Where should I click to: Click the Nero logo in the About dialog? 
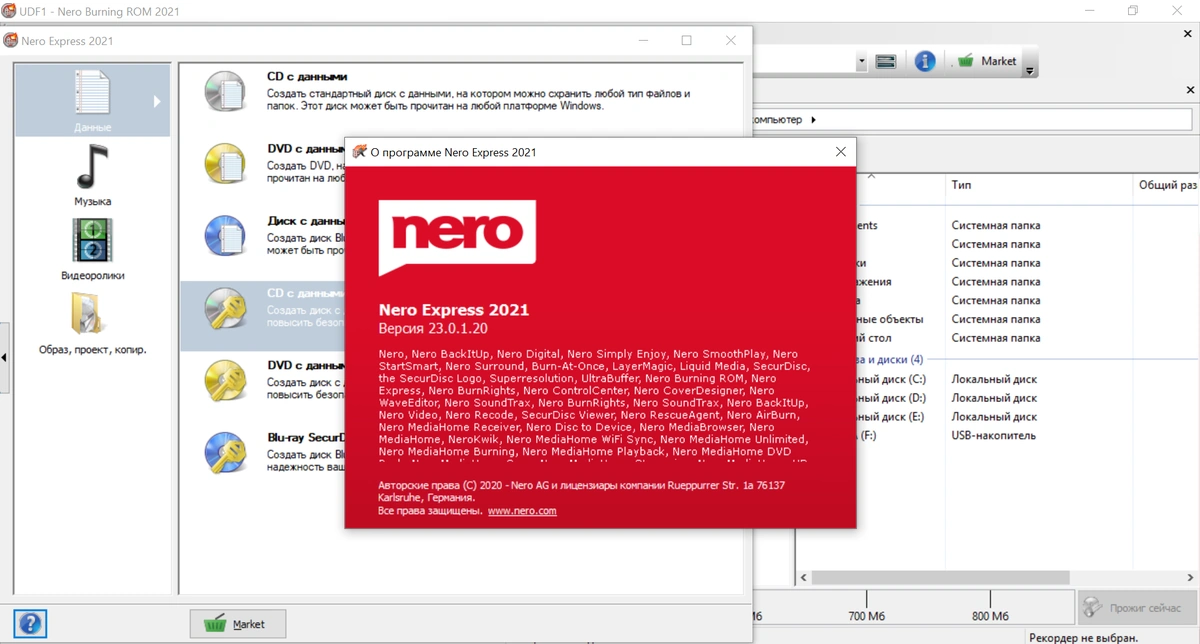pyautogui.click(x=457, y=237)
